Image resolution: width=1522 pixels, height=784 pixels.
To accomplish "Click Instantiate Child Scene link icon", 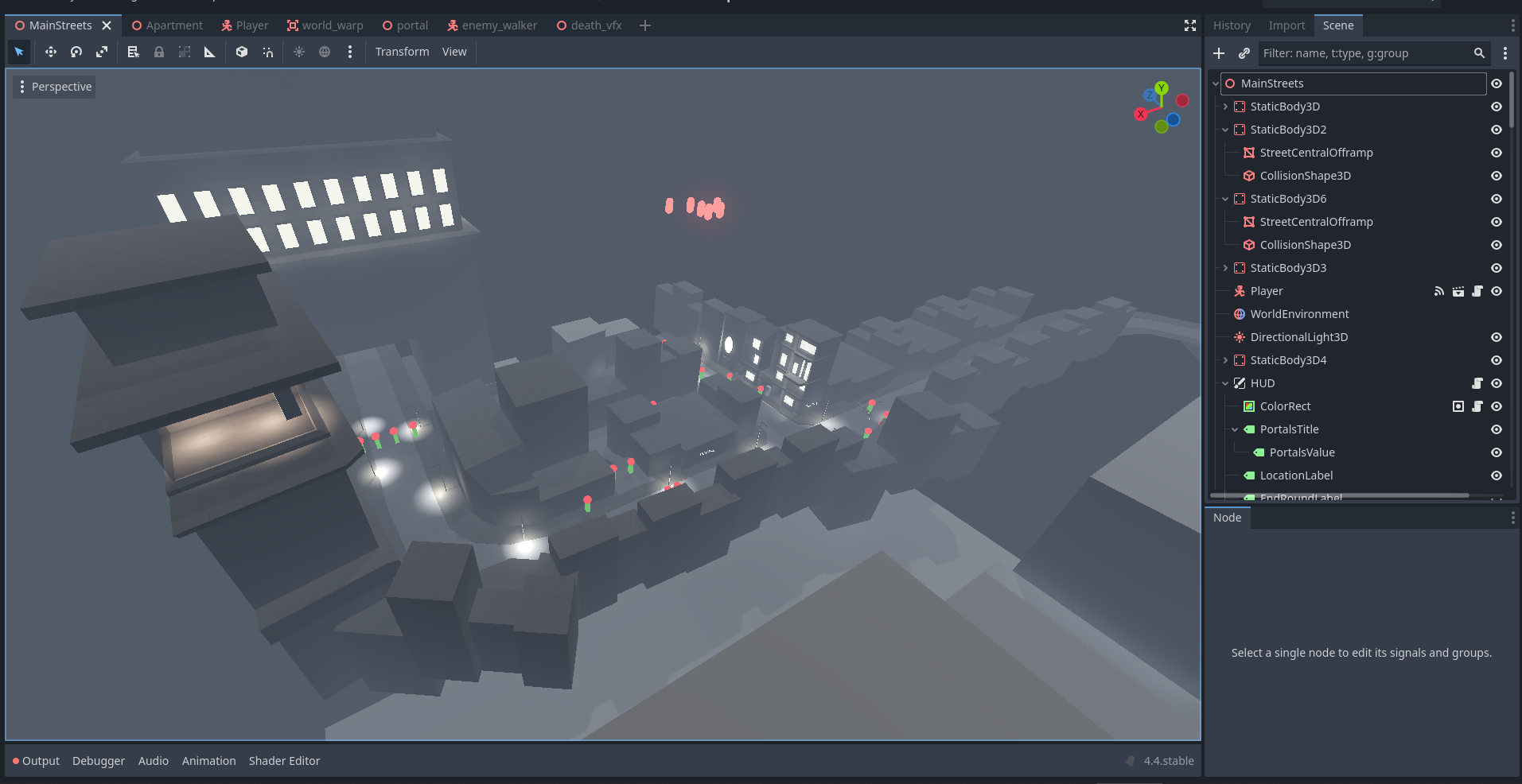I will [x=1244, y=53].
